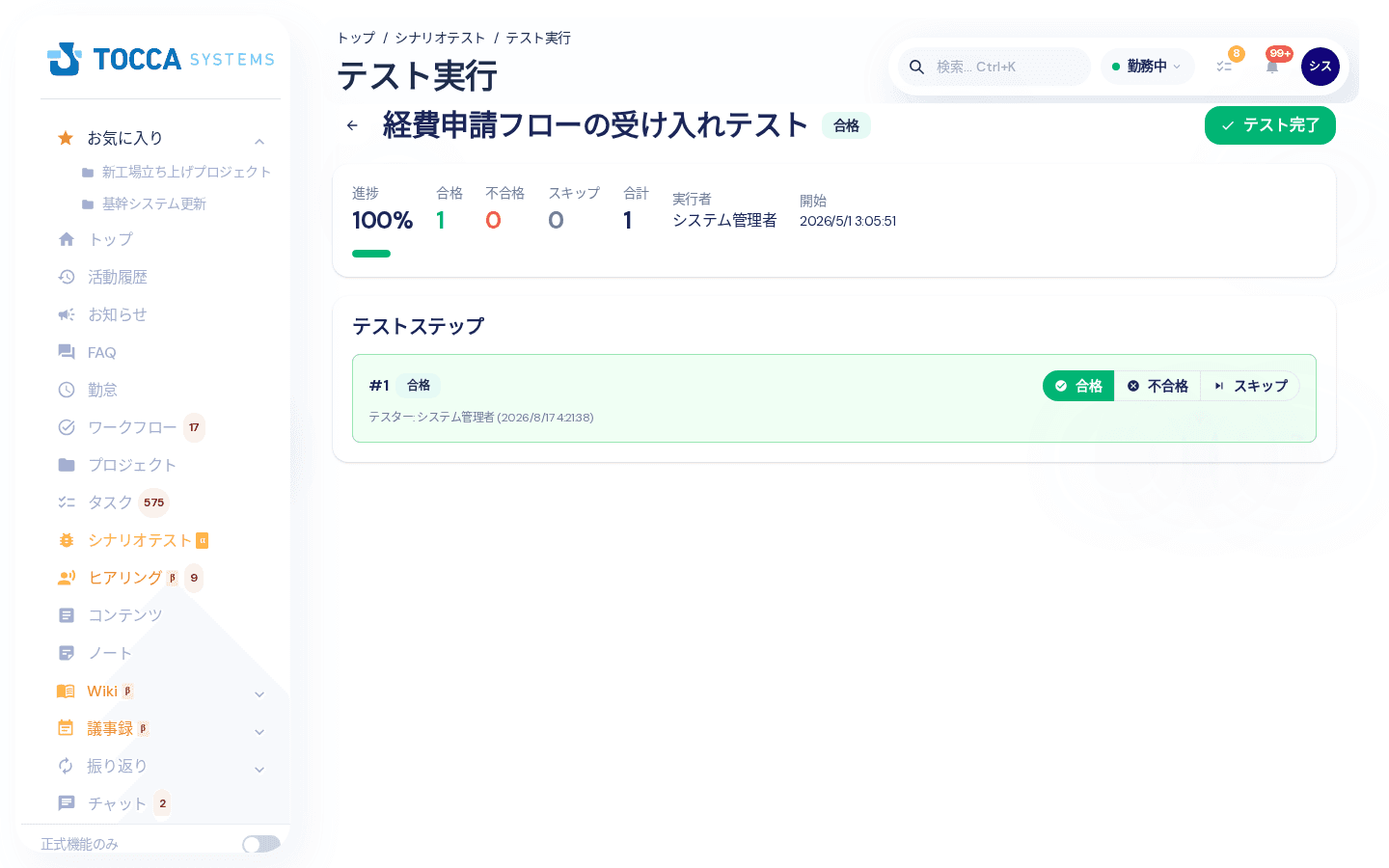This screenshot has width=1389, height=868.
Task: Expand the Wiki submenu chevron
Action: click(x=259, y=694)
